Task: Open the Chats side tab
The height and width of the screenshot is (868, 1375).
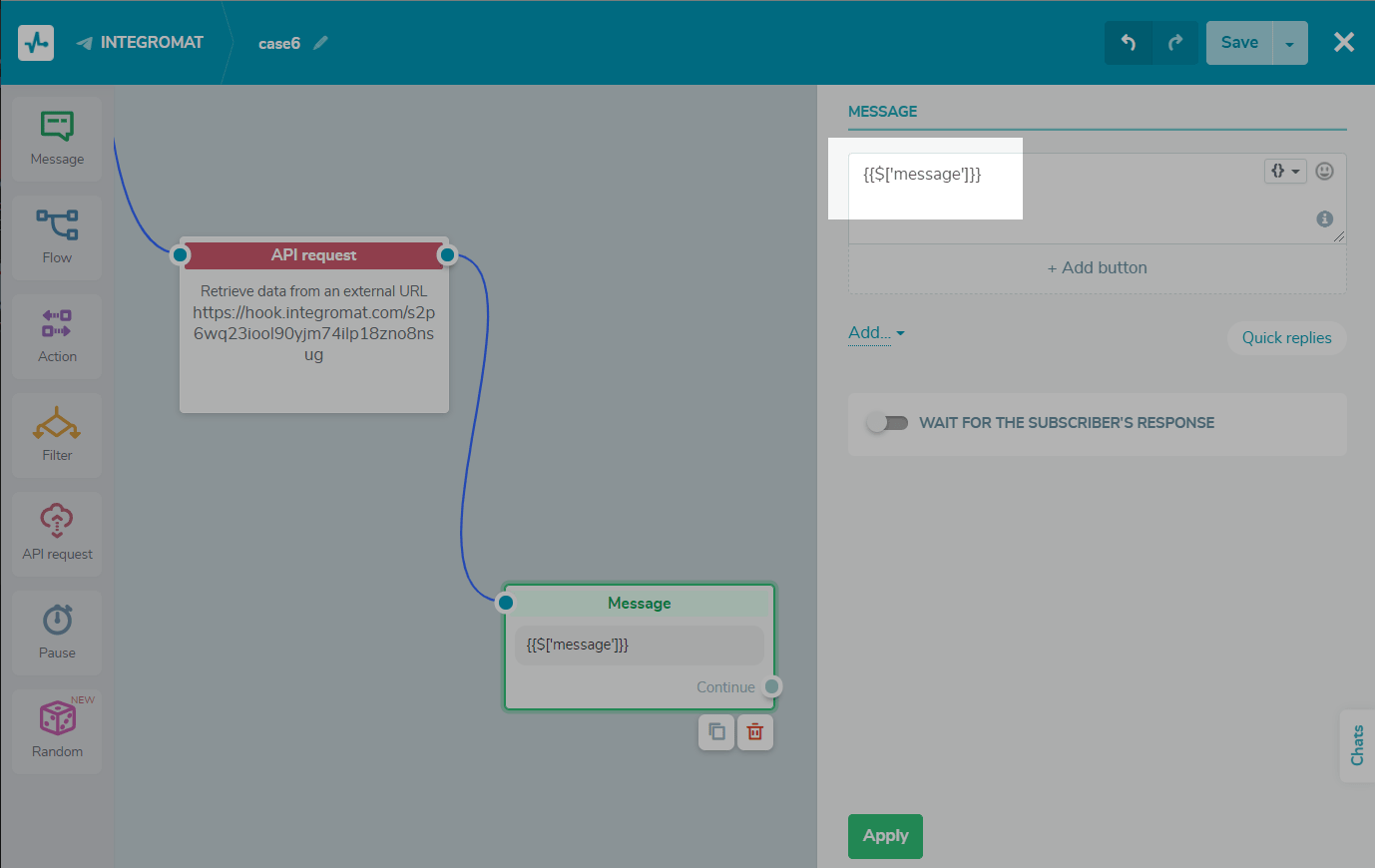Action: (x=1357, y=745)
